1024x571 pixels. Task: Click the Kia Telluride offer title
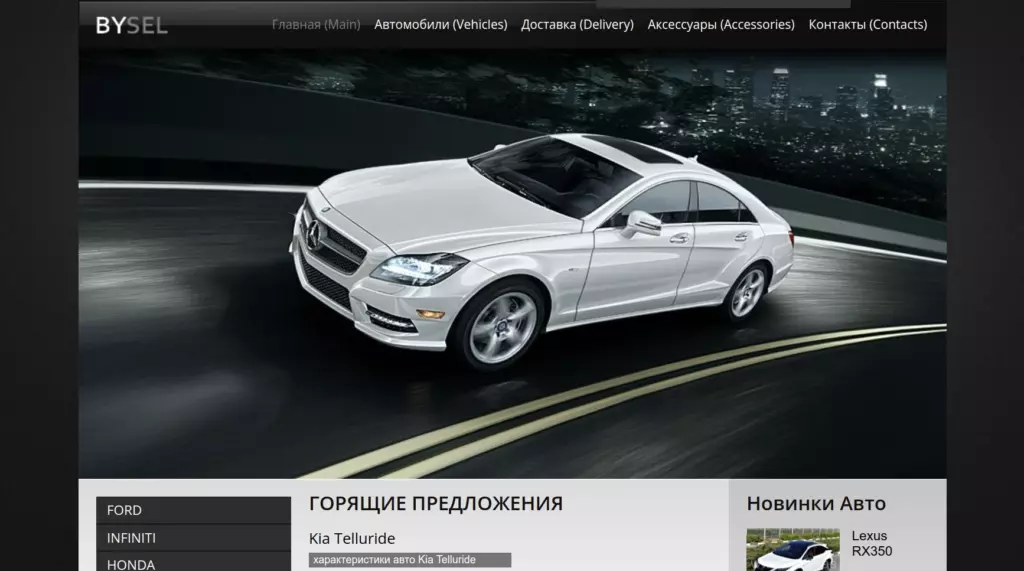(352, 538)
